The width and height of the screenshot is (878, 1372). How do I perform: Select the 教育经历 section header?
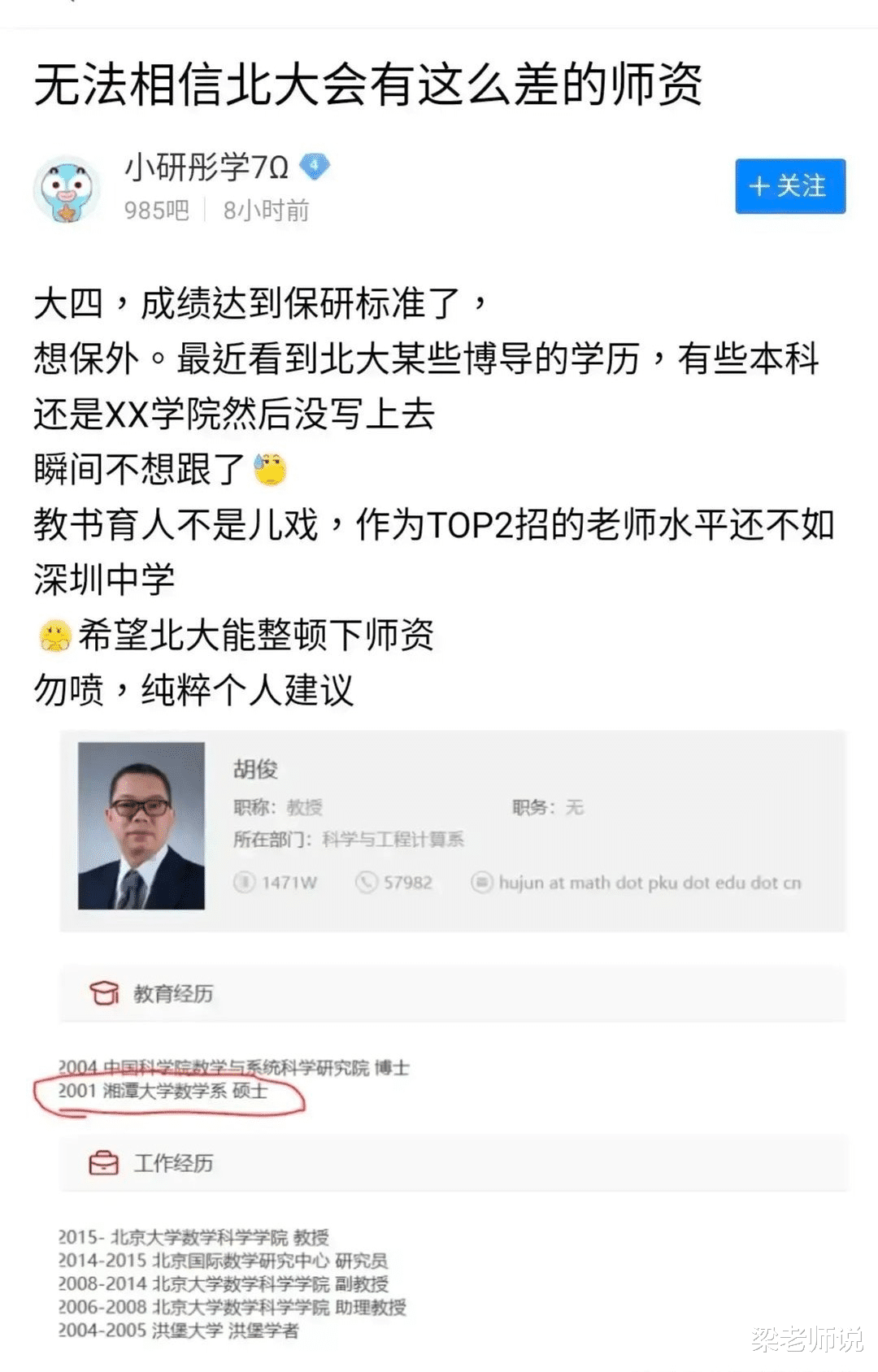pyautogui.click(x=452, y=993)
